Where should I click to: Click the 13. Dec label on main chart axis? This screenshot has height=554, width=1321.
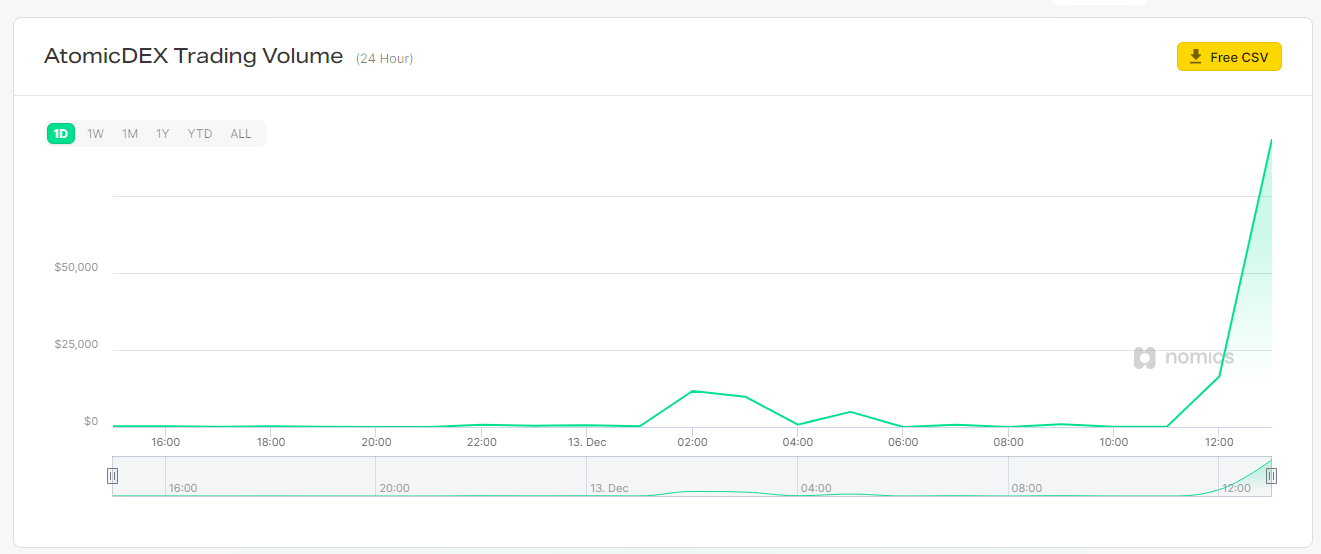pos(587,442)
